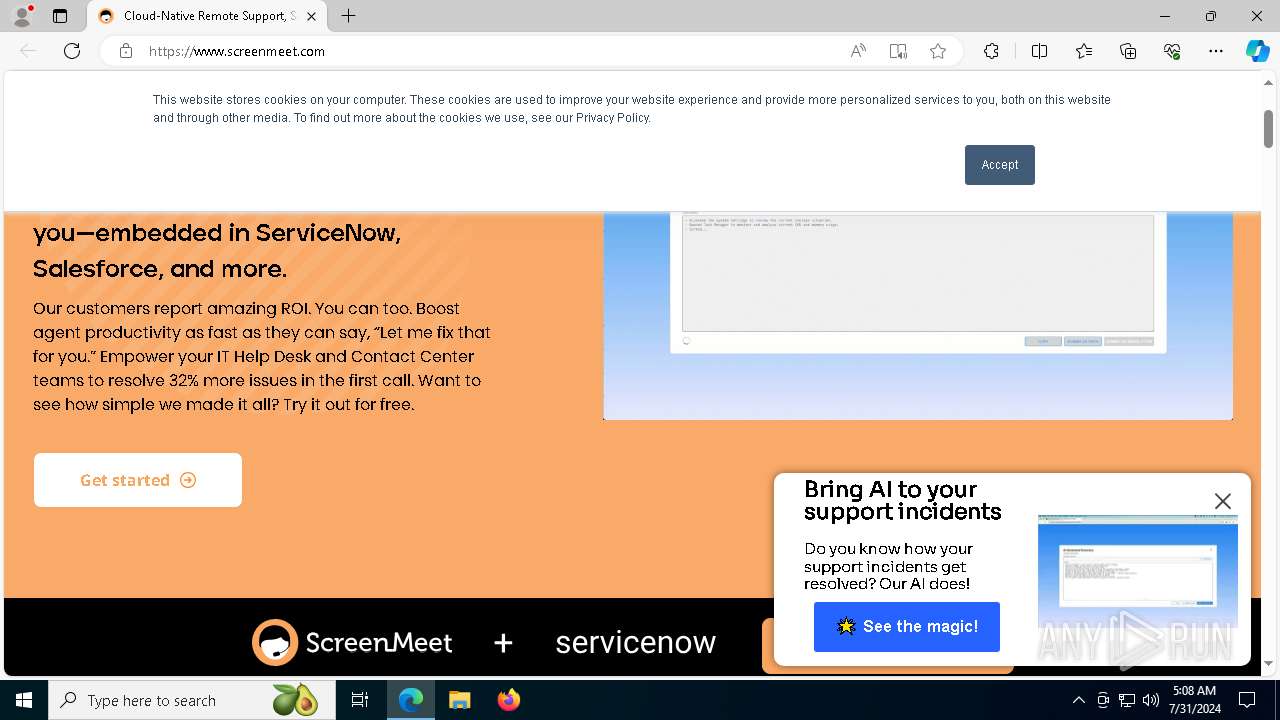Click the ScreenMeet logo in footer banner
The image size is (1280, 720).
(352, 642)
